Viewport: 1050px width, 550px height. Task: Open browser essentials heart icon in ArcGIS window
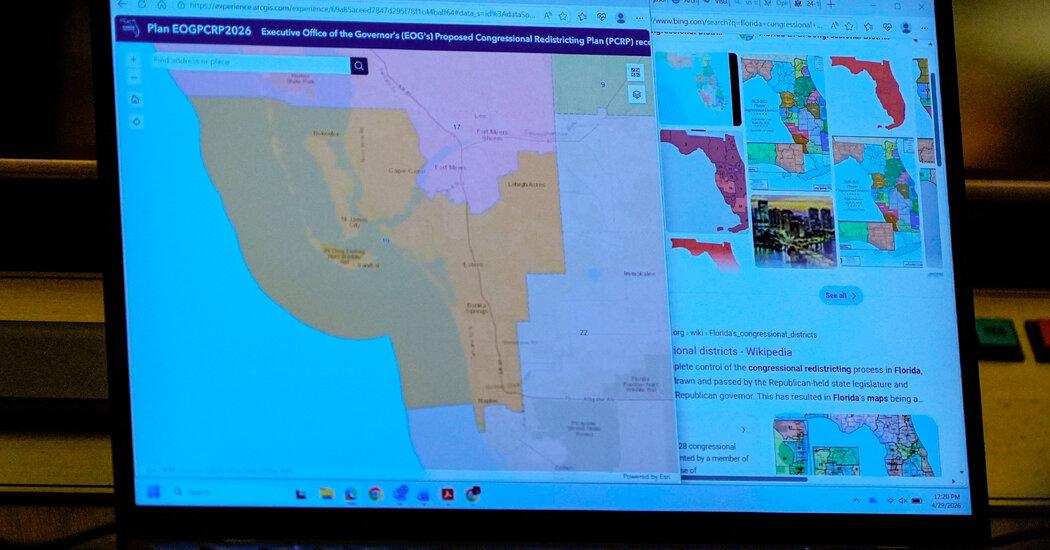point(602,17)
